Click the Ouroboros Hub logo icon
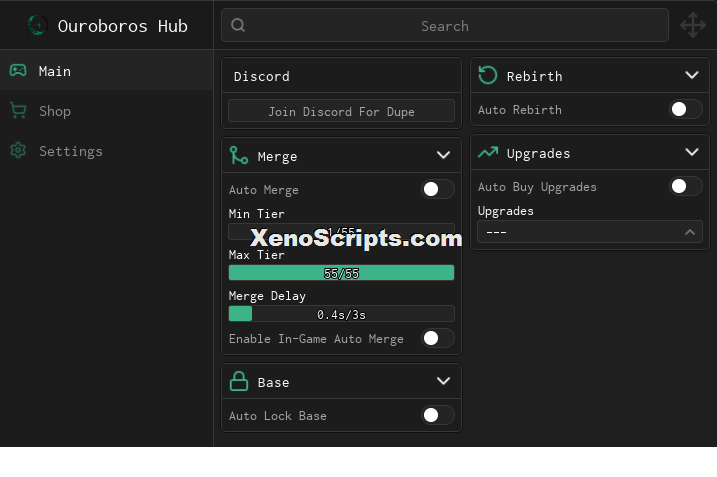The image size is (717, 477). click(x=37, y=25)
